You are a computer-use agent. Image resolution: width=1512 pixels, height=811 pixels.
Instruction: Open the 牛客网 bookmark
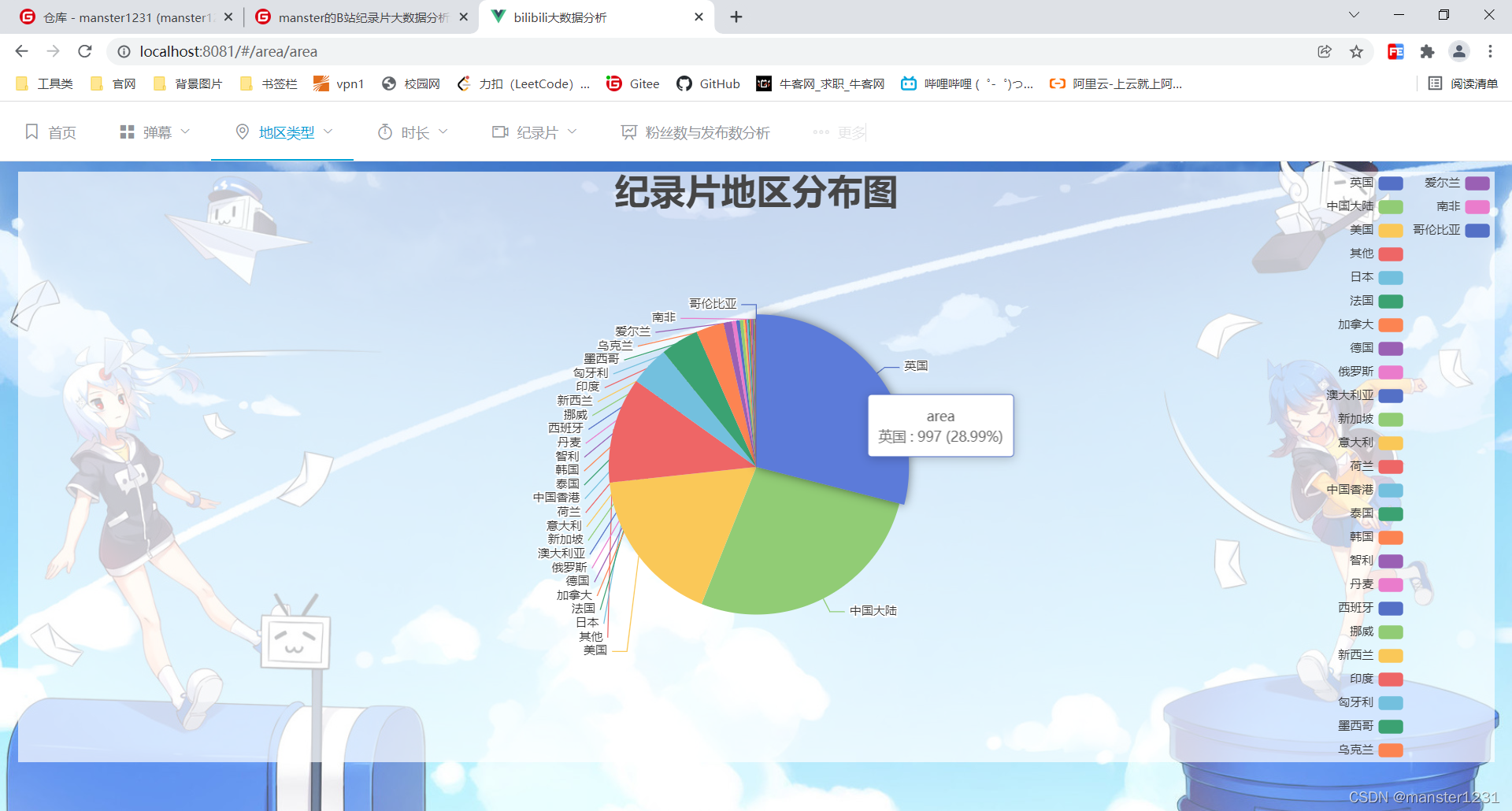click(x=821, y=83)
